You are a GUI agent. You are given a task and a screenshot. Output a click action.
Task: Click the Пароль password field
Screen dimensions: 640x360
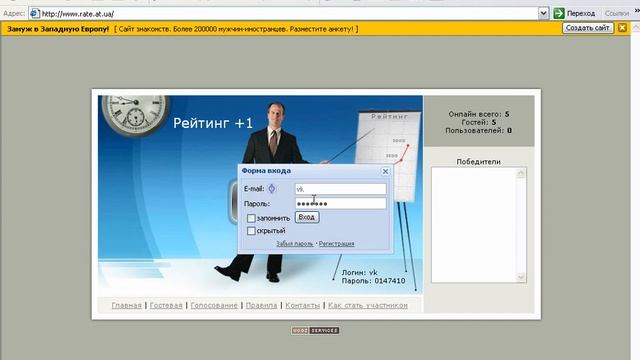[340, 204]
